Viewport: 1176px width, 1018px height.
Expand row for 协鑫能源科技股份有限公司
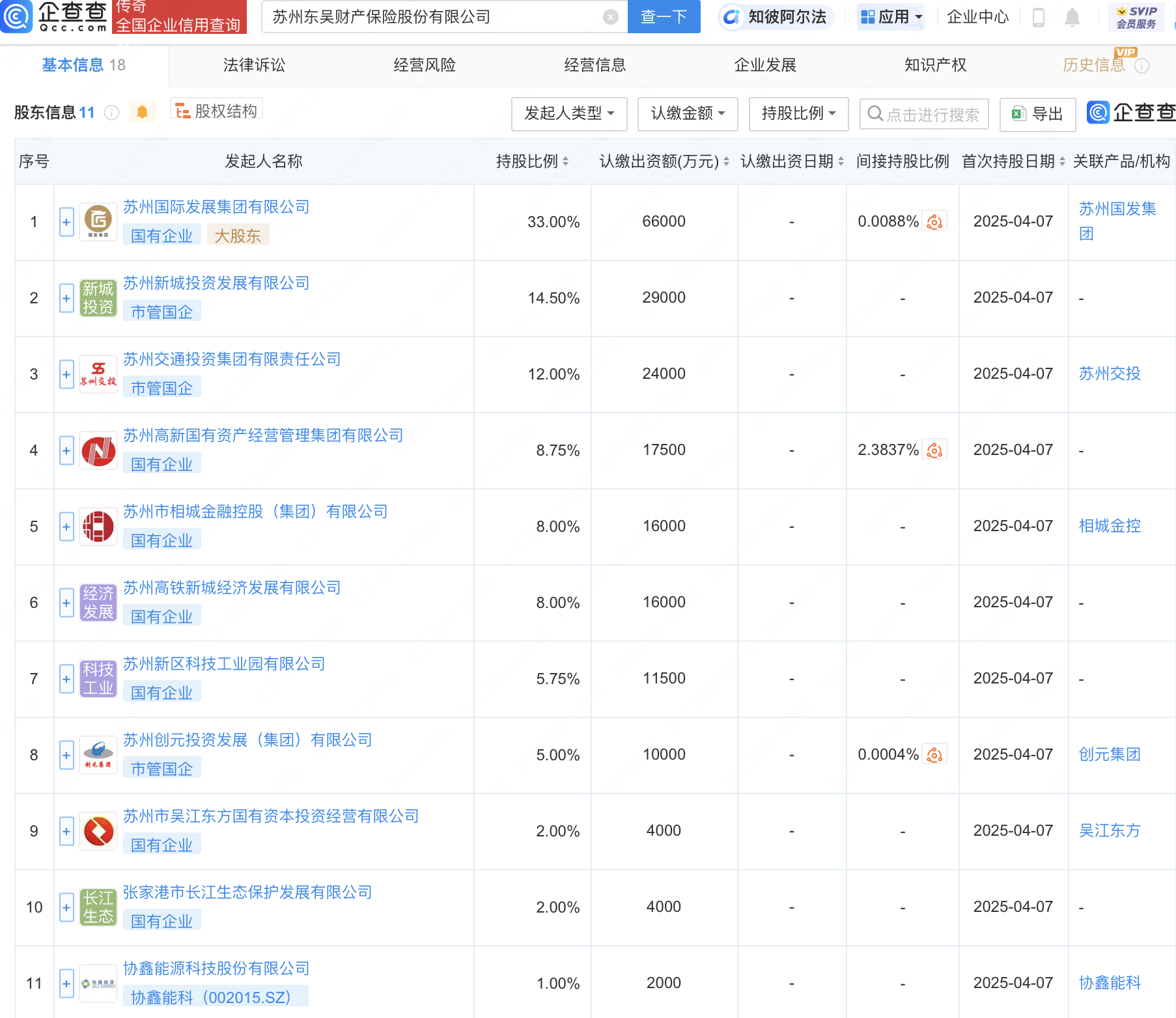66,984
